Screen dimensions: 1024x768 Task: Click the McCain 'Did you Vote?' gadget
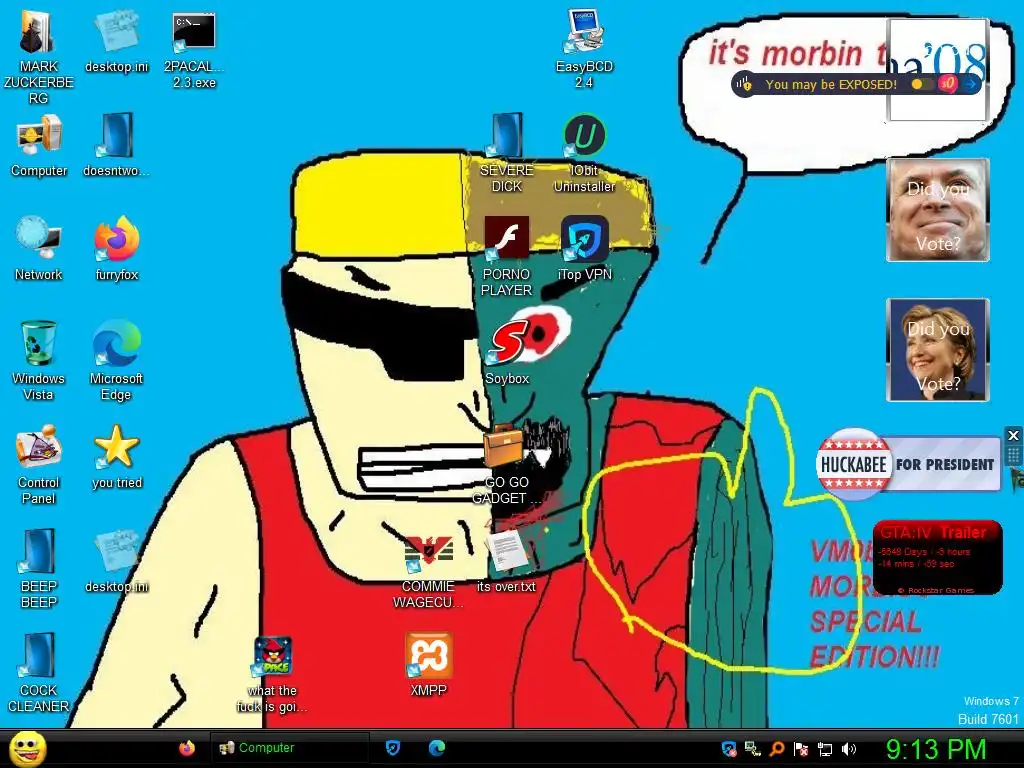coord(937,210)
